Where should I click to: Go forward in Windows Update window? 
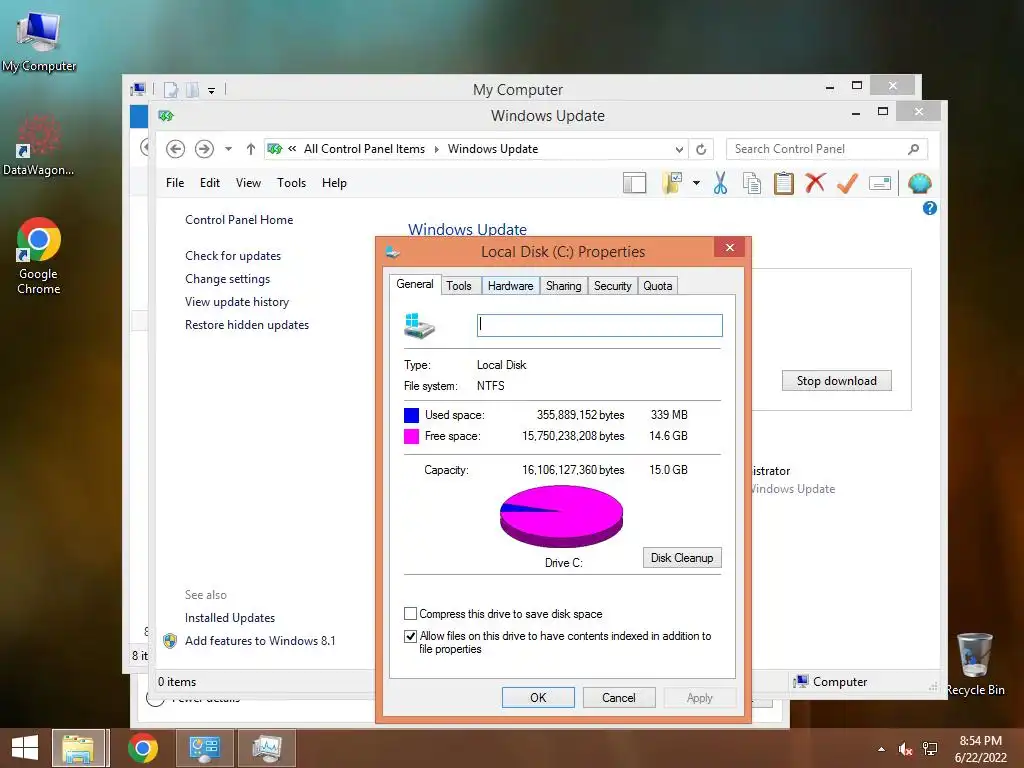click(x=204, y=149)
